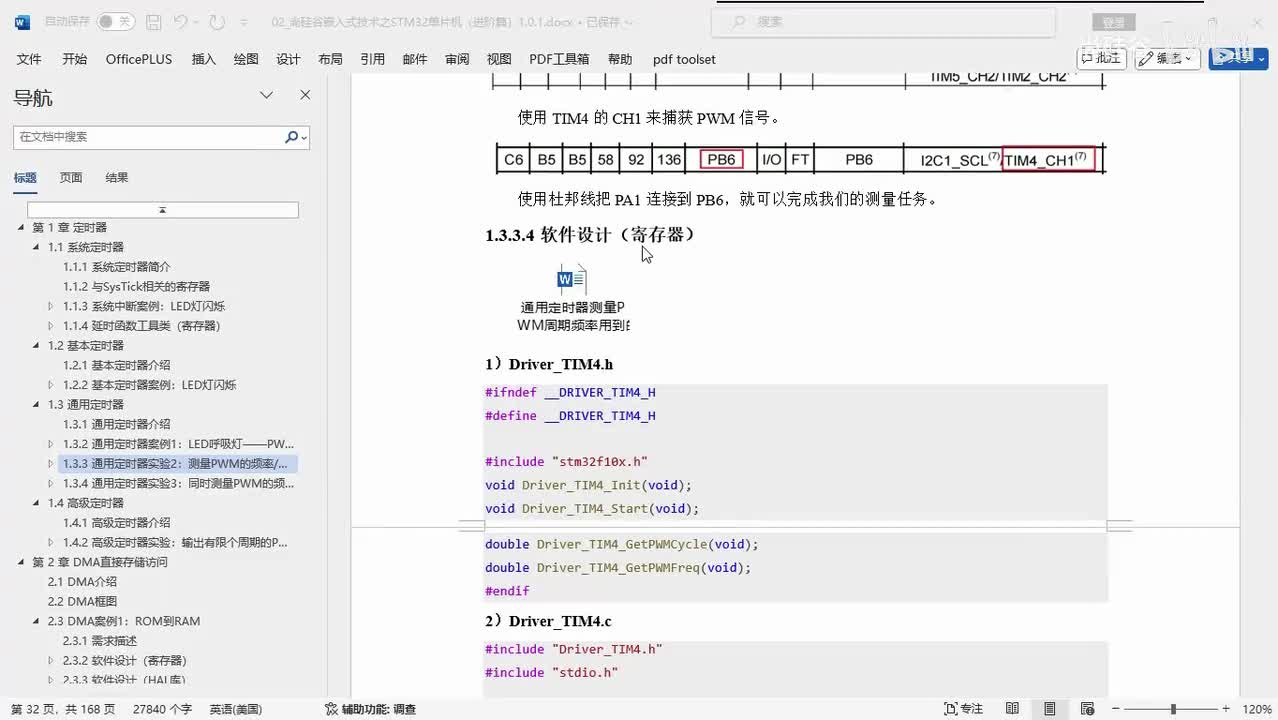1278x720 pixels.
Task: Open navigation pane options dropdown arrow
Action: (x=267, y=95)
